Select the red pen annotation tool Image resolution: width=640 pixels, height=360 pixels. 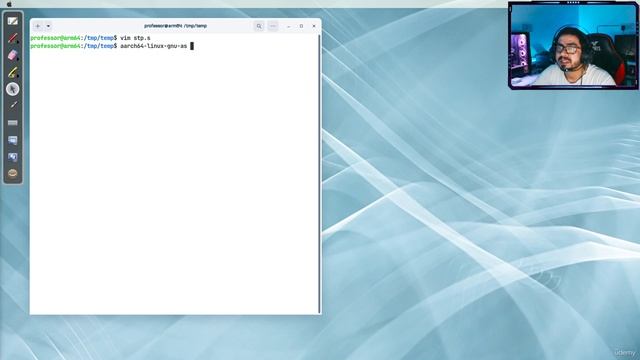point(13,38)
